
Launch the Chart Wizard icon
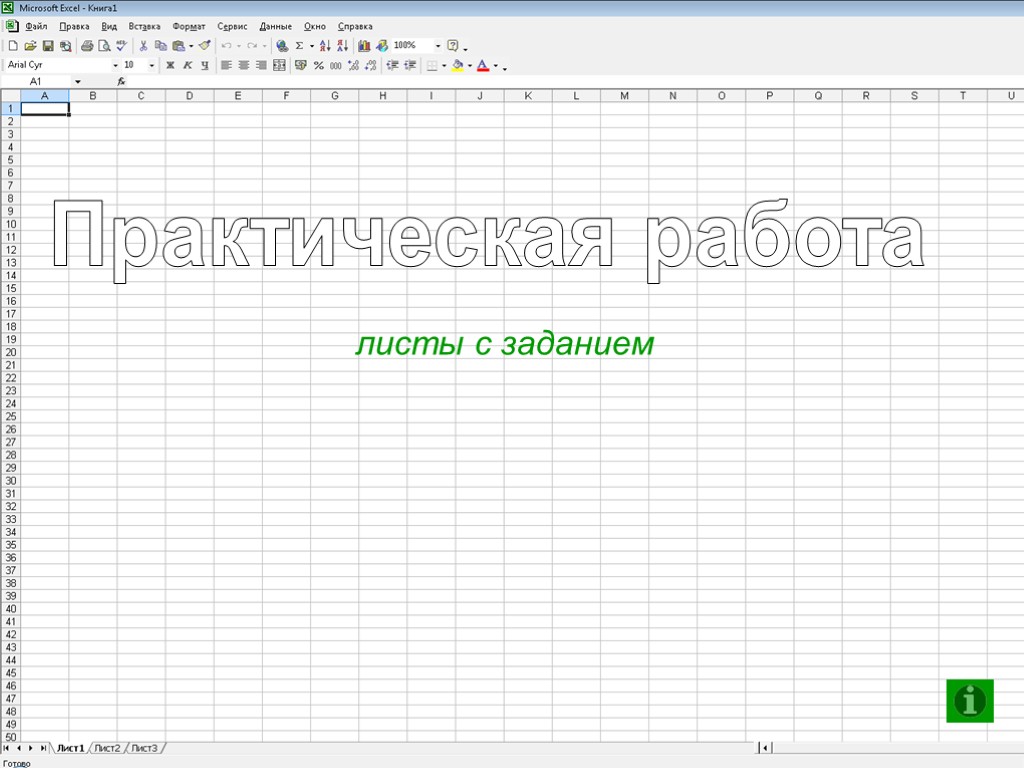[x=364, y=46]
